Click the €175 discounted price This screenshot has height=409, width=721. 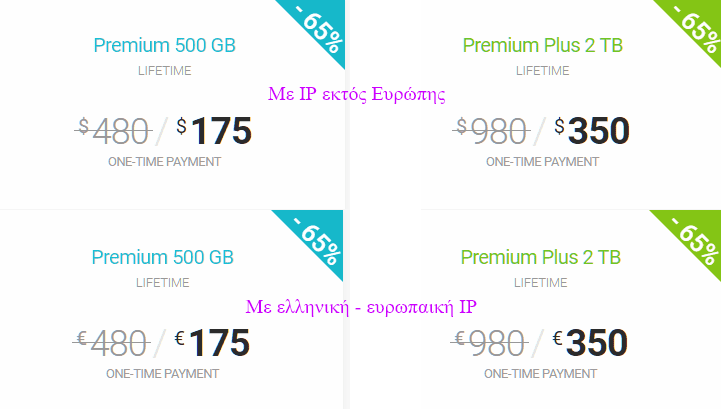pyautogui.click(x=212, y=343)
